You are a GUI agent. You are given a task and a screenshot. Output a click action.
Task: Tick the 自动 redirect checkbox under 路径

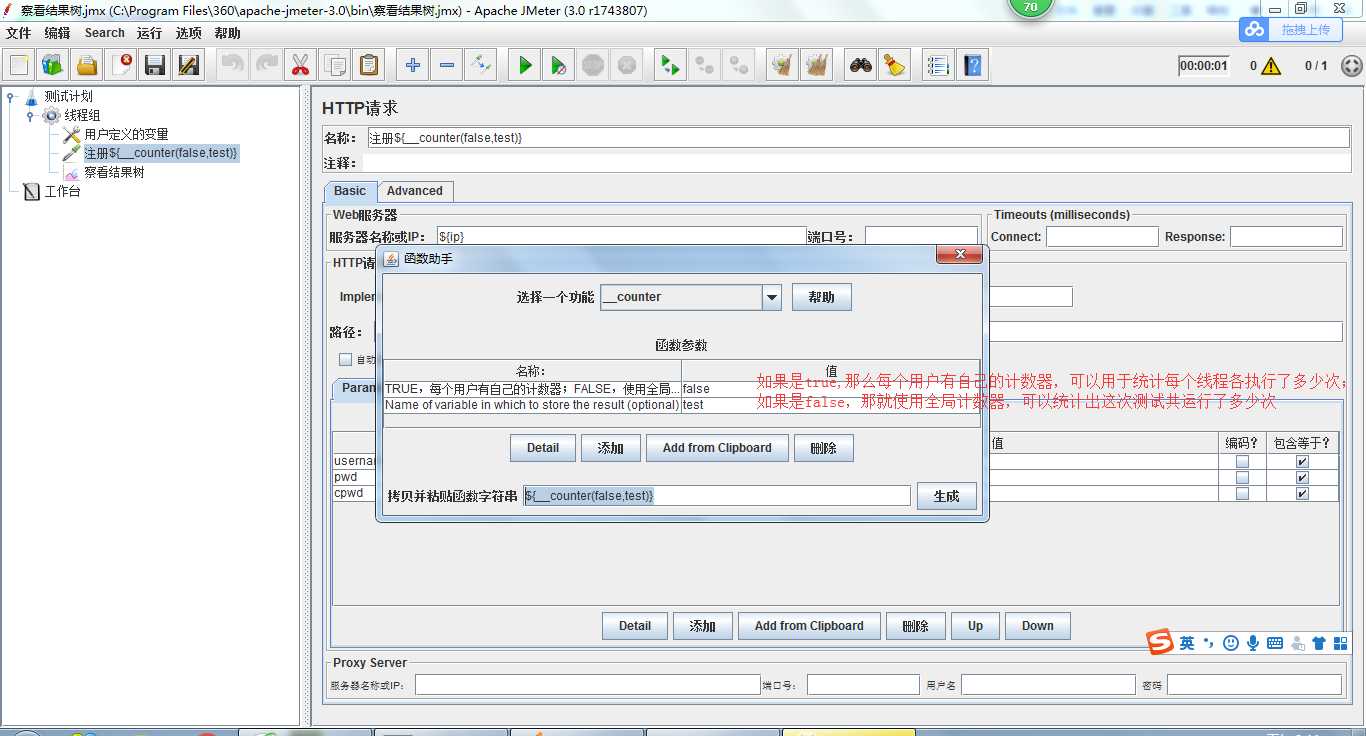click(x=345, y=360)
